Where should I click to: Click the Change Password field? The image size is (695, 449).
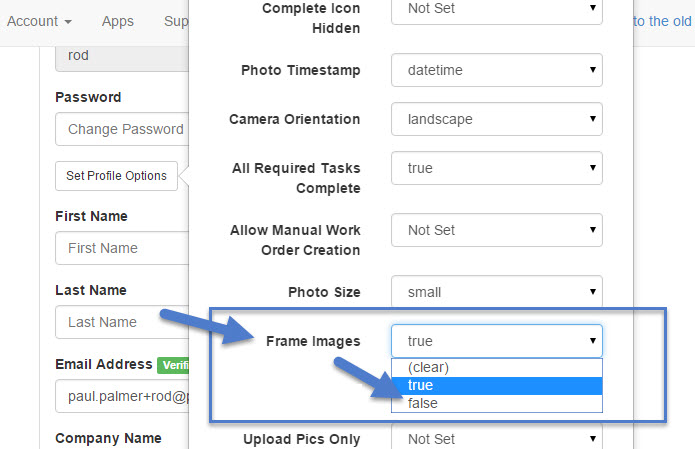pyautogui.click(x=123, y=129)
